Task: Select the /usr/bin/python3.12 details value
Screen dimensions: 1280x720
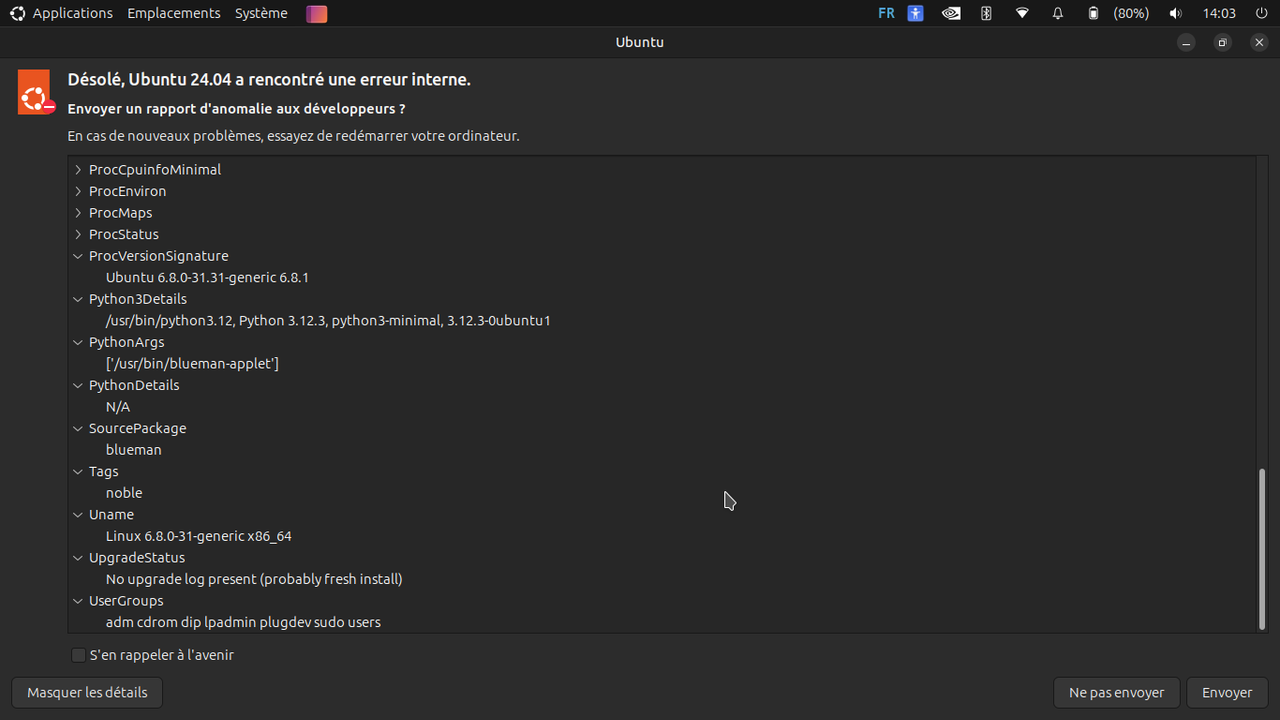Action: (328, 320)
